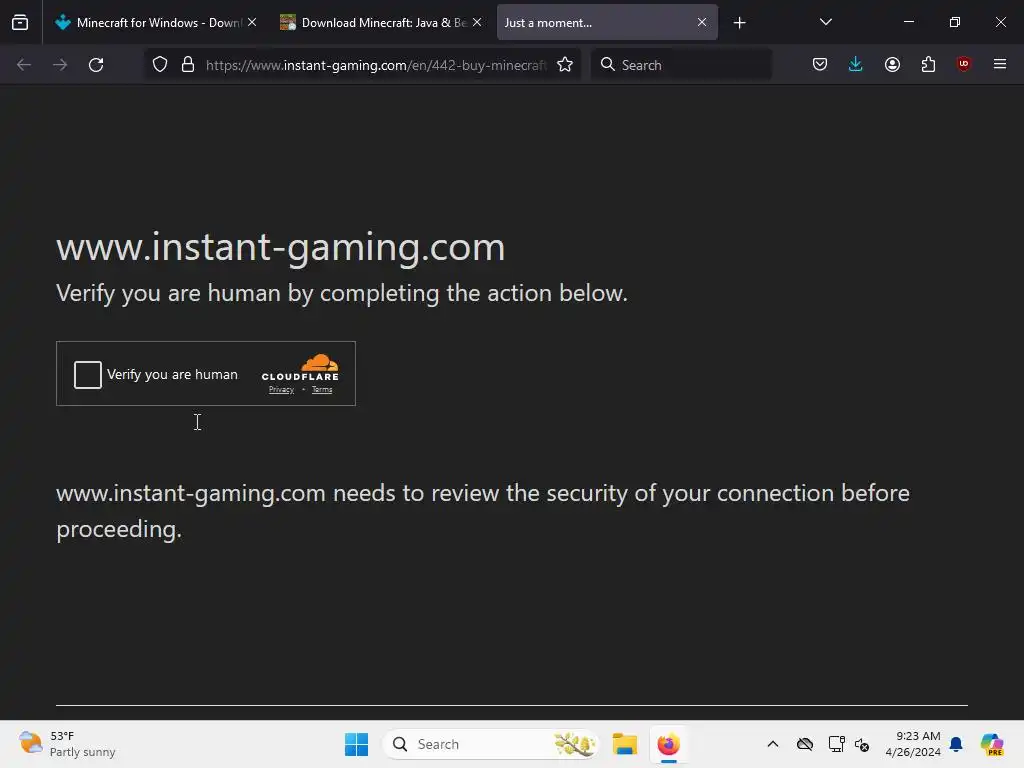1024x768 pixels.
Task: Open the notifications bell icon
Action: (x=956, y=744)
